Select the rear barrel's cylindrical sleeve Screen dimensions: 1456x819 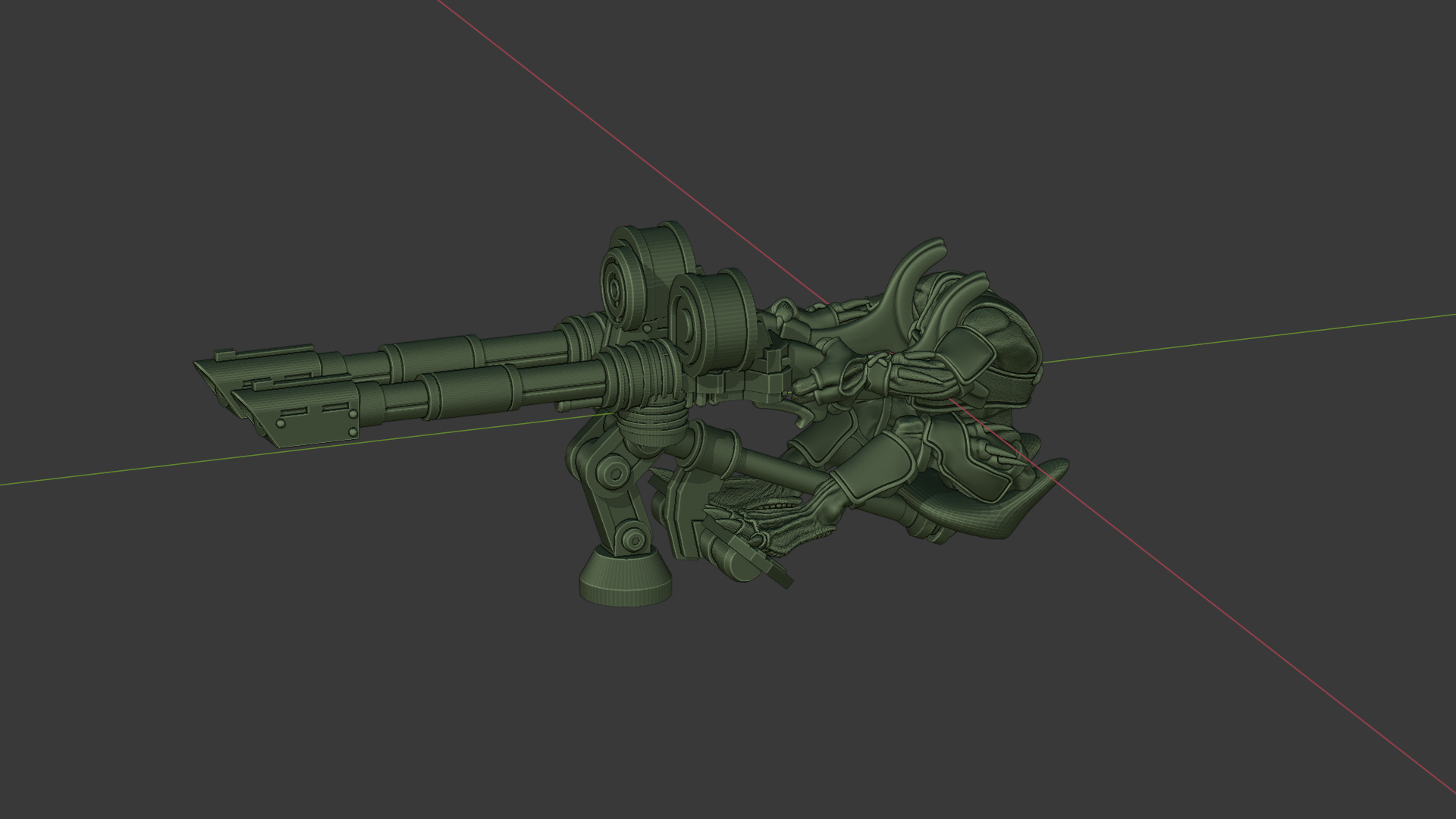click(x=431, y=355)
